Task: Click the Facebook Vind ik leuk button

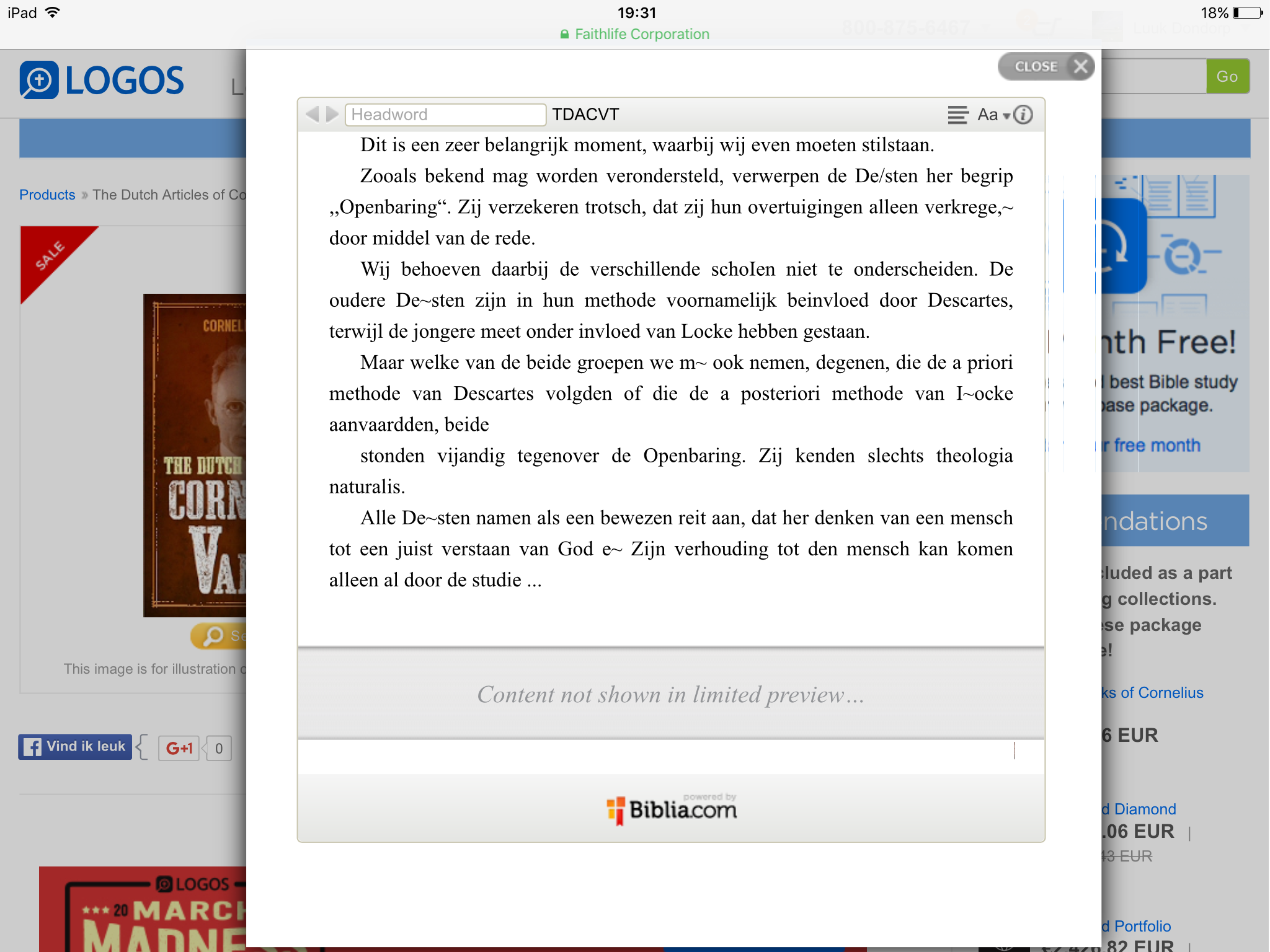Action: (x=76, y=747)
